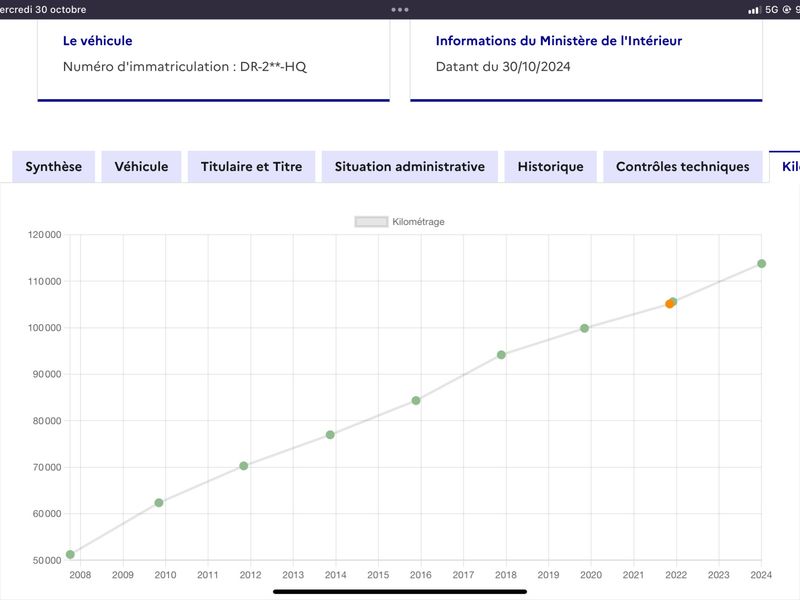Click the data point just before 2014
The image size is (800, 600).
point(330,435)
